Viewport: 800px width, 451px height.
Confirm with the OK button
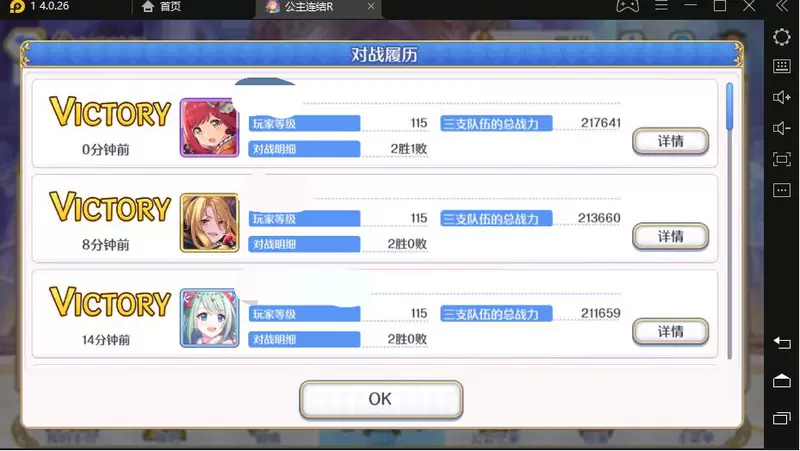[x=381, y=399]
